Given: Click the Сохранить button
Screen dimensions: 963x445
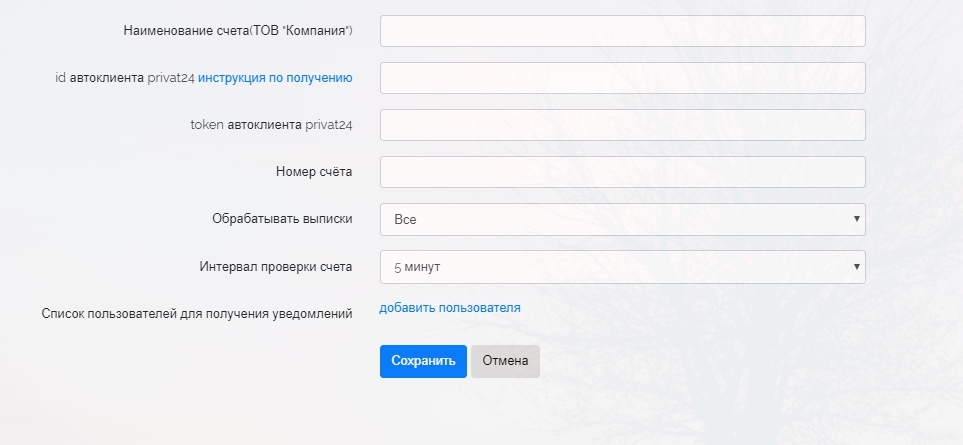Looking at the screenshot, I should click(x=423, y=361).
